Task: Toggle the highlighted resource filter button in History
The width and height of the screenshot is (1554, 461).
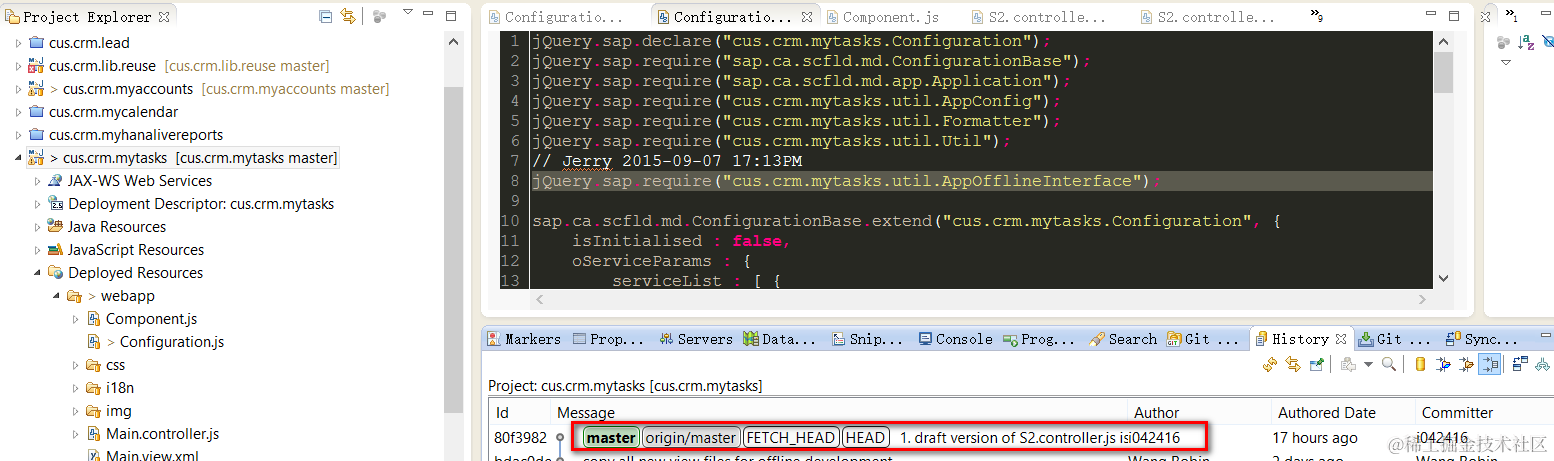Action: (1489, 365)
